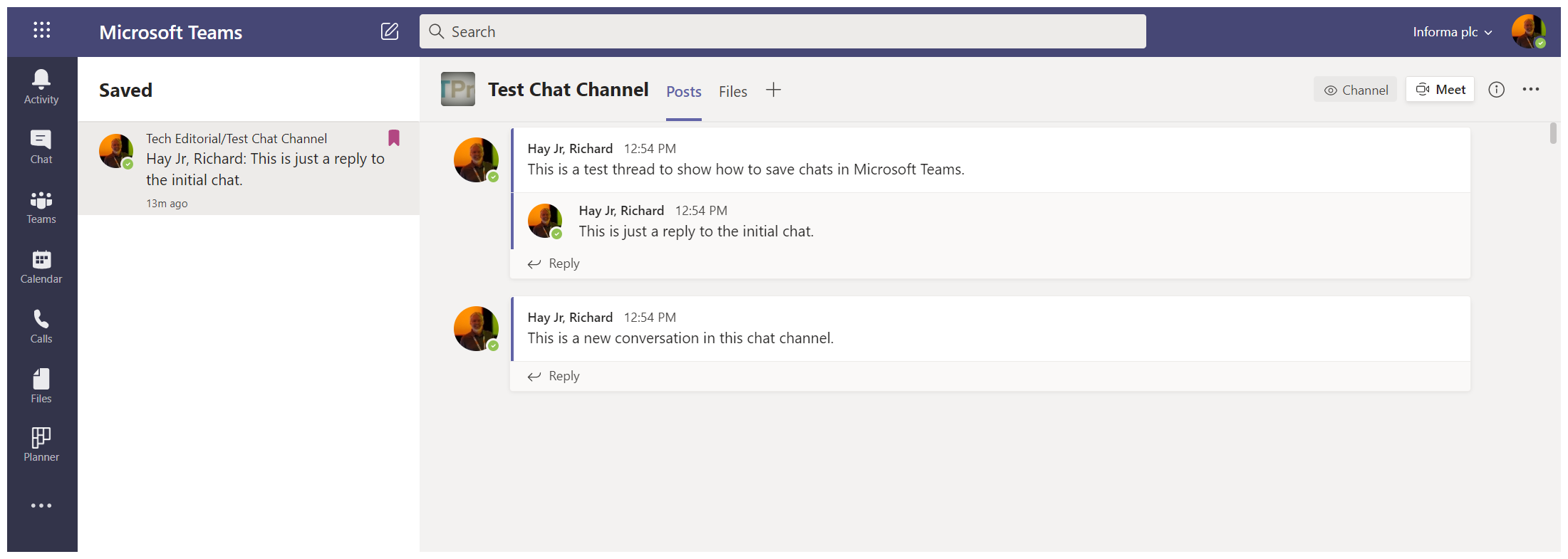The height and width of the screenshot is (559, 1568).
Task: Go to the Teams sidebar icon
Action: (41, 207)
